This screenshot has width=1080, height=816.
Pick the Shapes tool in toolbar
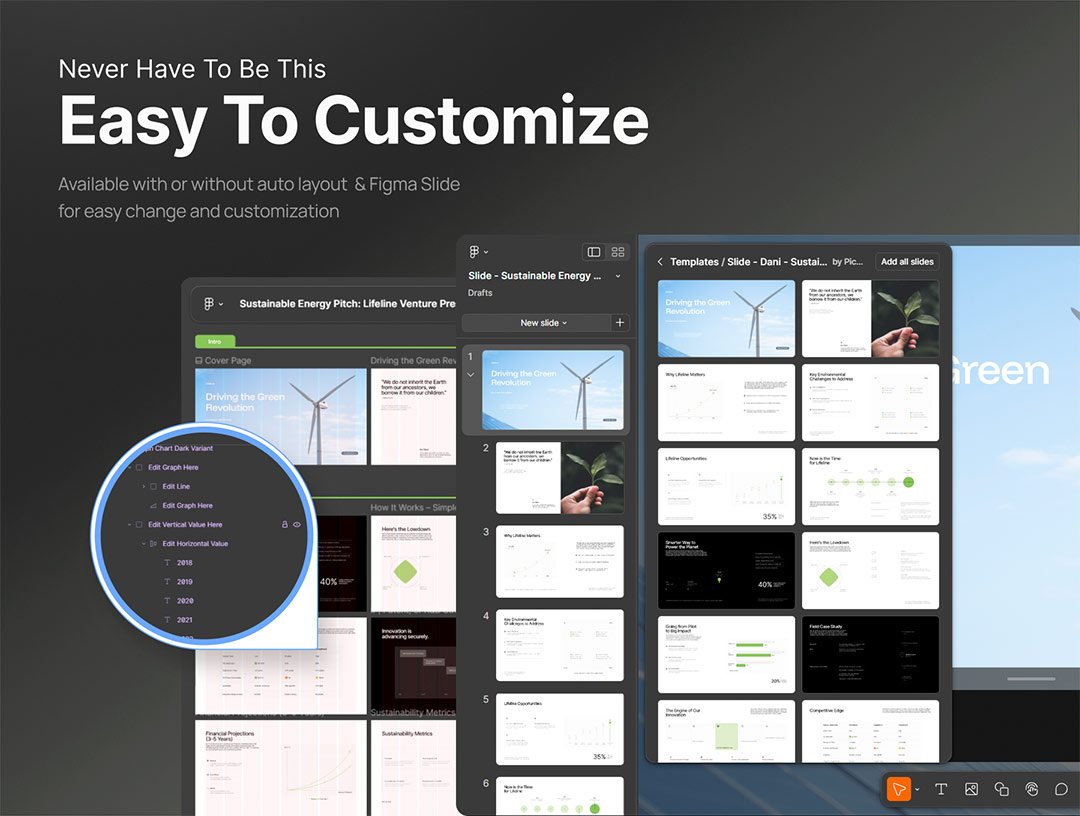point(1001,789)
